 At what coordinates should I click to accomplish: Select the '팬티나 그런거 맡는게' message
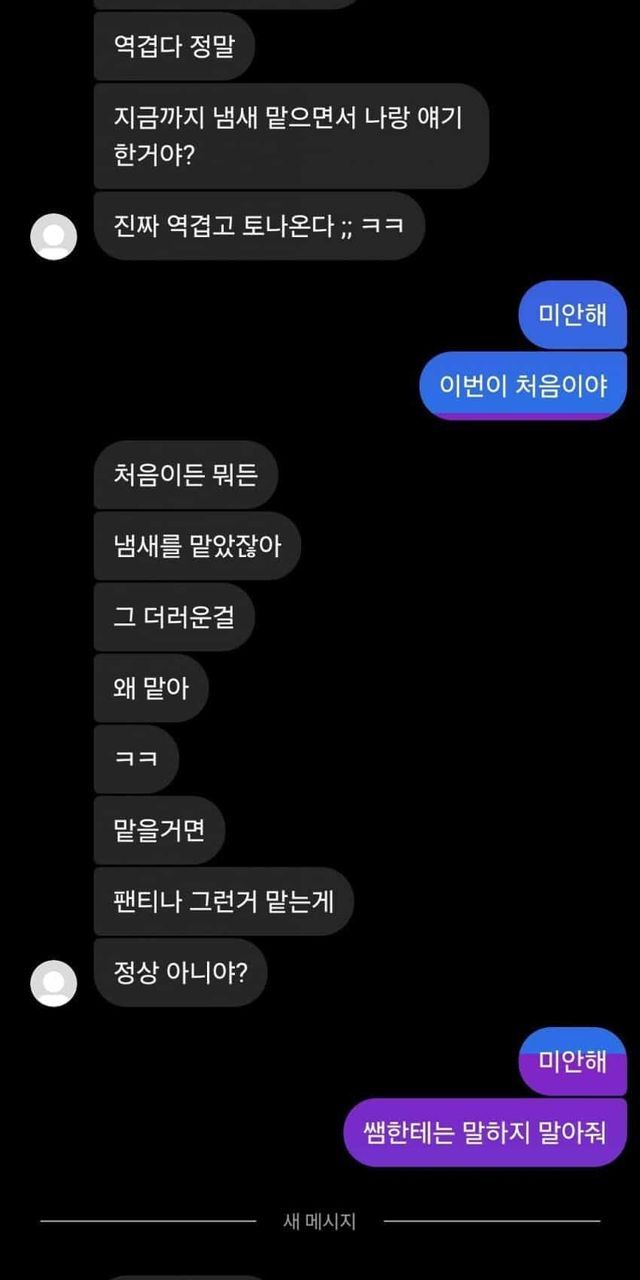click(223, 901)
